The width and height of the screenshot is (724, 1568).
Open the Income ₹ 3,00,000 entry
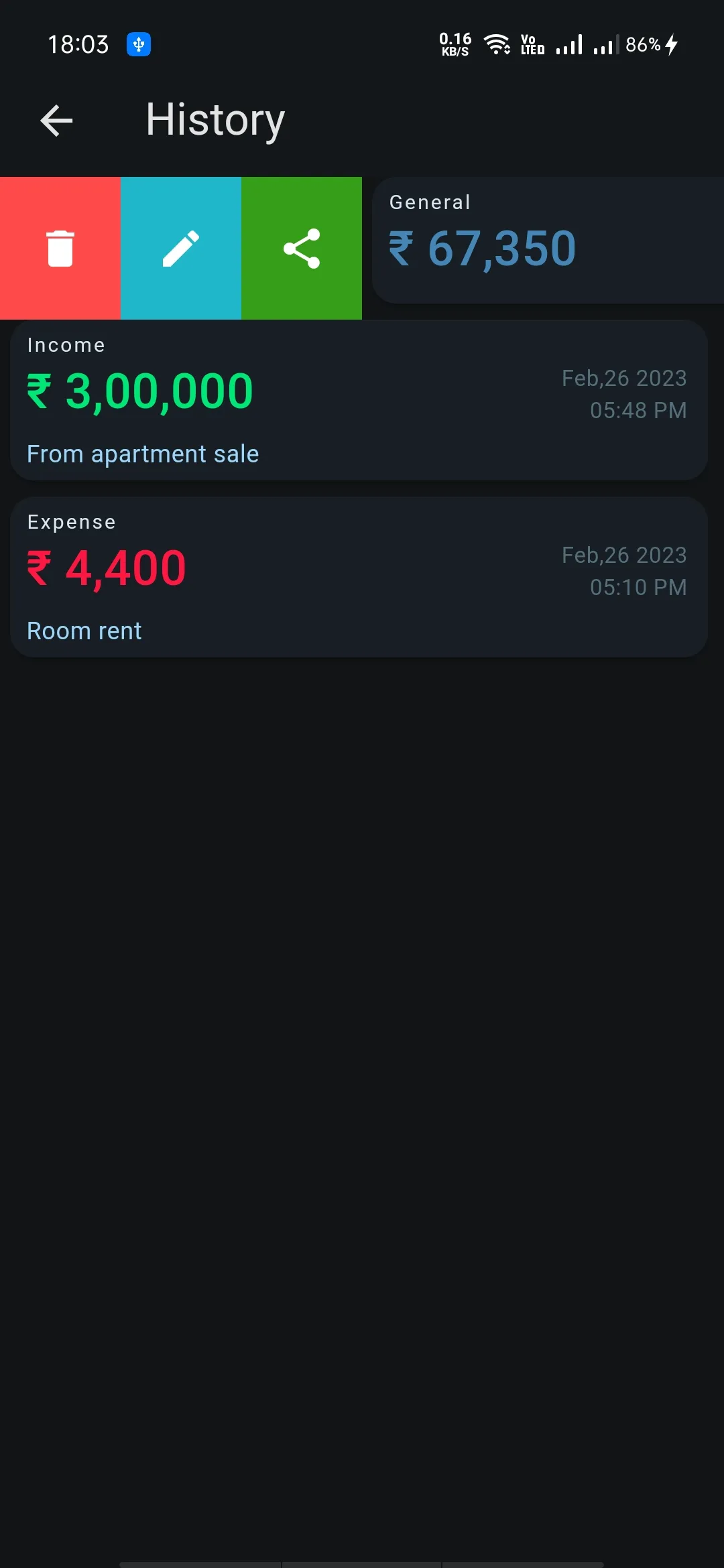pyautogui.click(x=359, y=400)
